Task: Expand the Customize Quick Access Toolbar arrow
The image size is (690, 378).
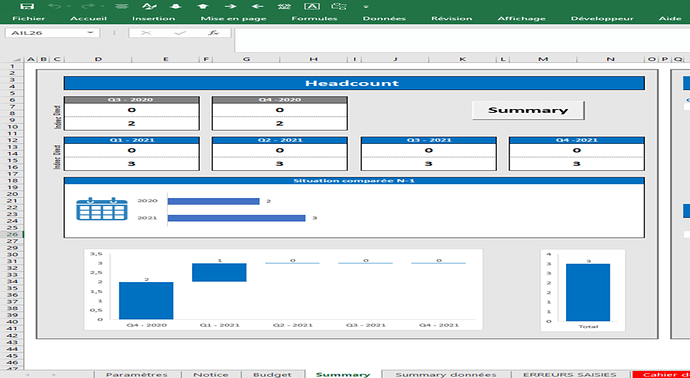Action: 366,7
